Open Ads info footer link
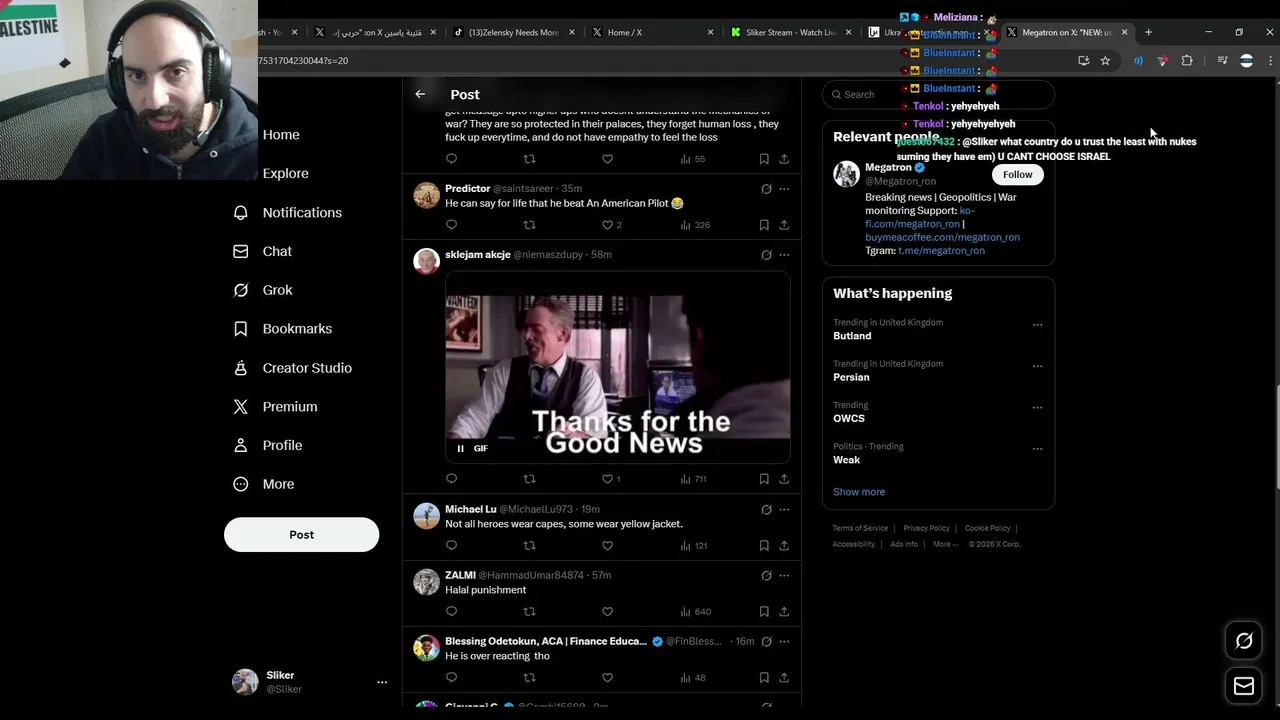The height and width of the screenshot is (720, 1280). click(x=904, y=544)
